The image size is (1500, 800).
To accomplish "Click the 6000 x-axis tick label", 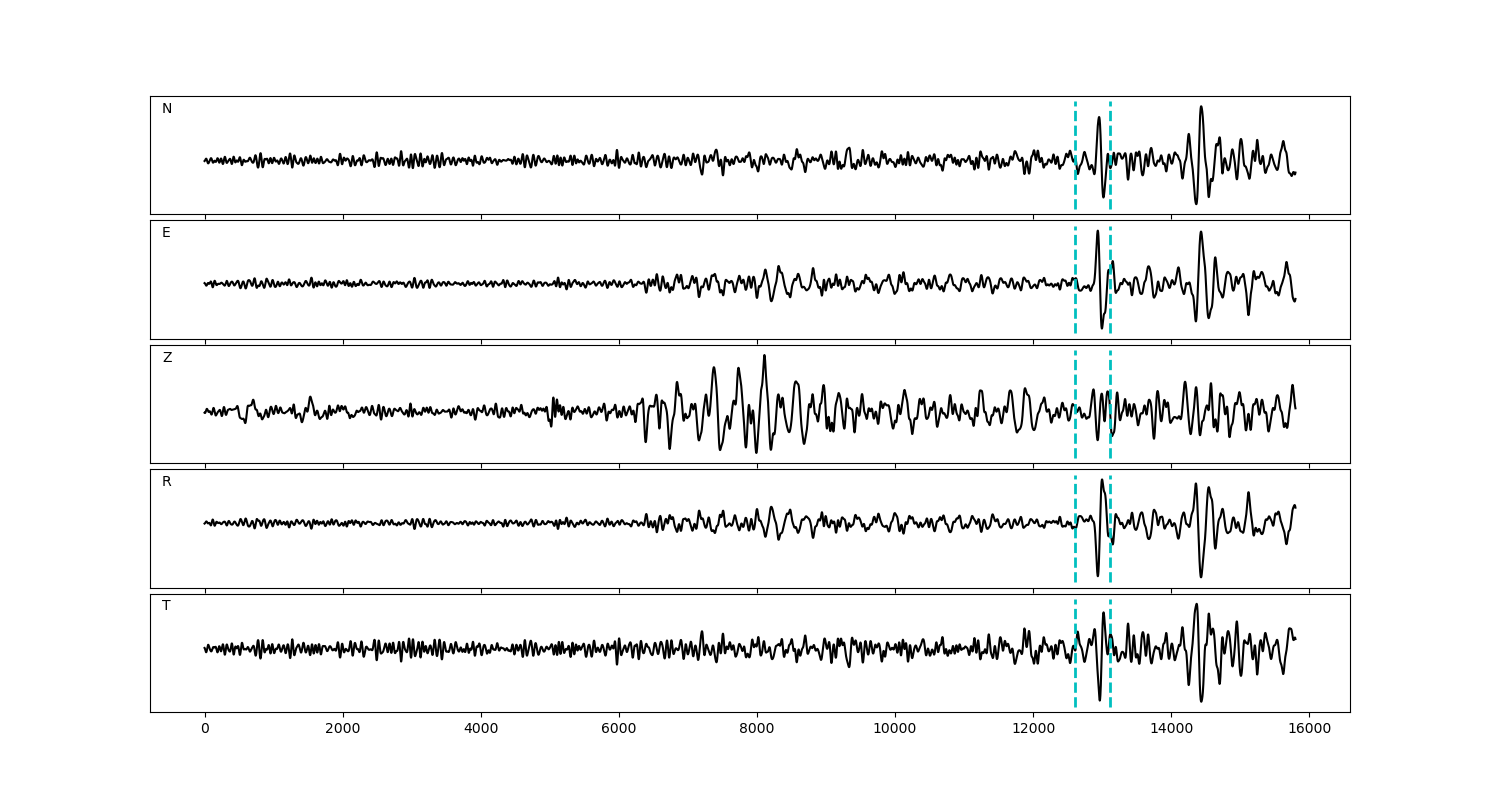I will coord(619,729).
